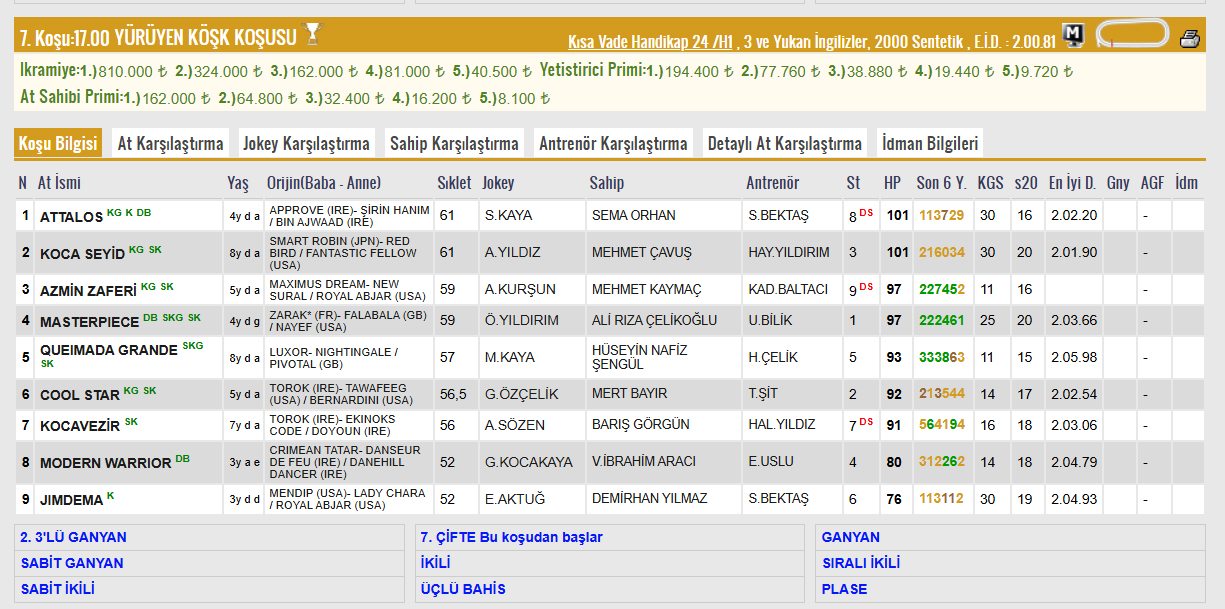Click the 3'LÜ GANYAN bet link
Screen dimensions: 1225x609
[73, 537]
